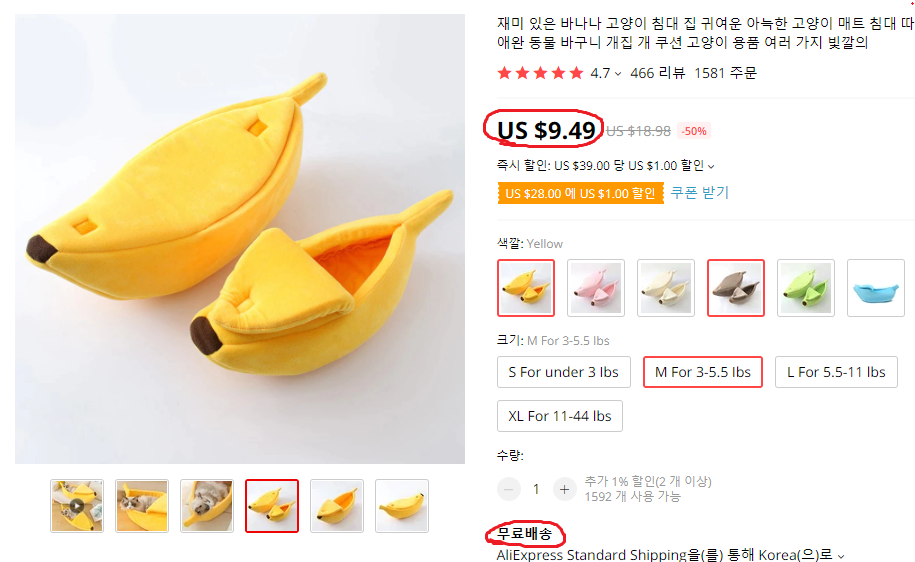The image size is (915, 562).
Task: Choose the green banana bed color
Action: coord(806,288)
